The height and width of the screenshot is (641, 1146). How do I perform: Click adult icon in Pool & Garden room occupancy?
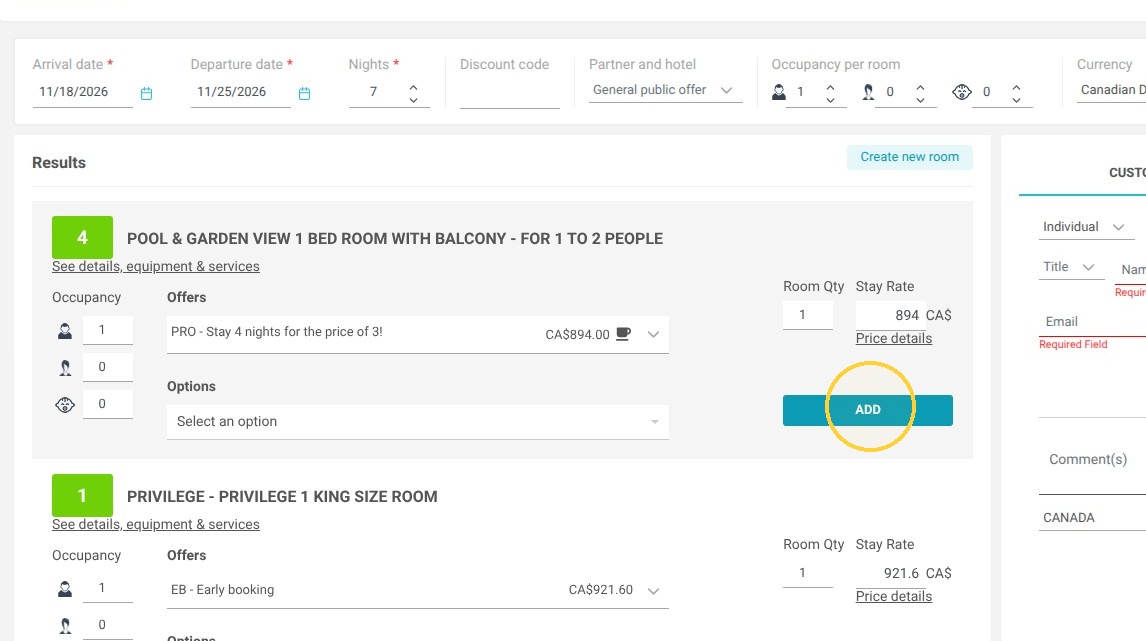point(65,331)
